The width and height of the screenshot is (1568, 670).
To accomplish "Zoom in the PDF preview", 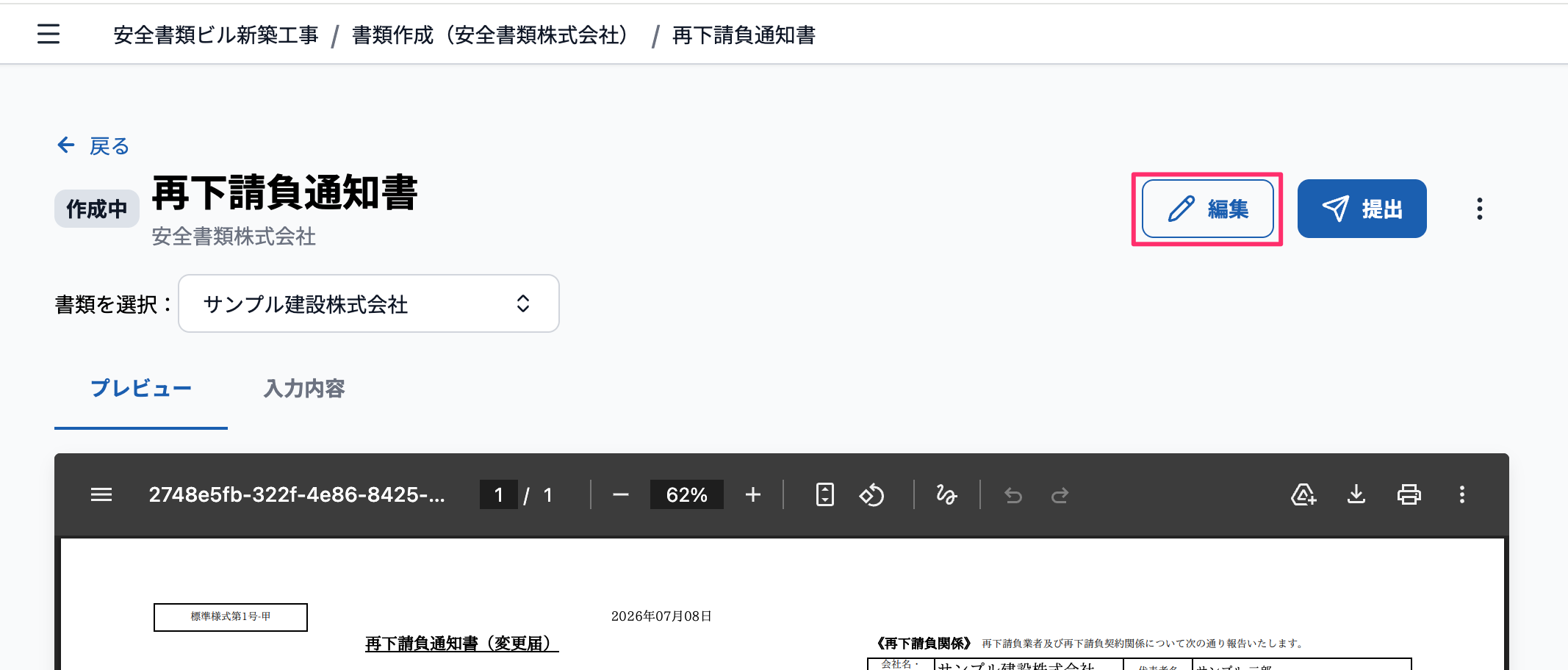I will pos(753,495).
